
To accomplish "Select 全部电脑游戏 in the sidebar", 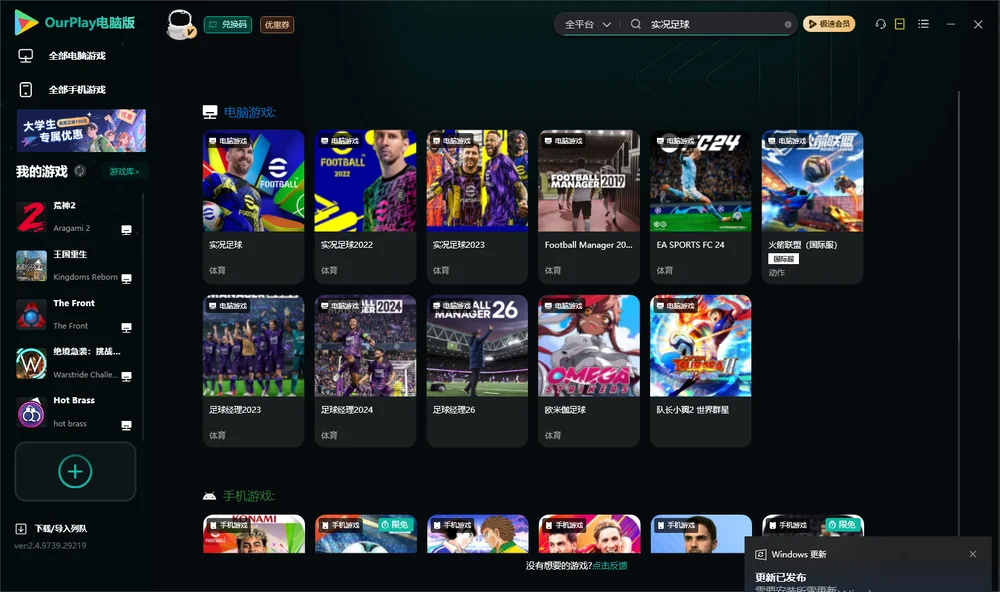I will point(77,56).
